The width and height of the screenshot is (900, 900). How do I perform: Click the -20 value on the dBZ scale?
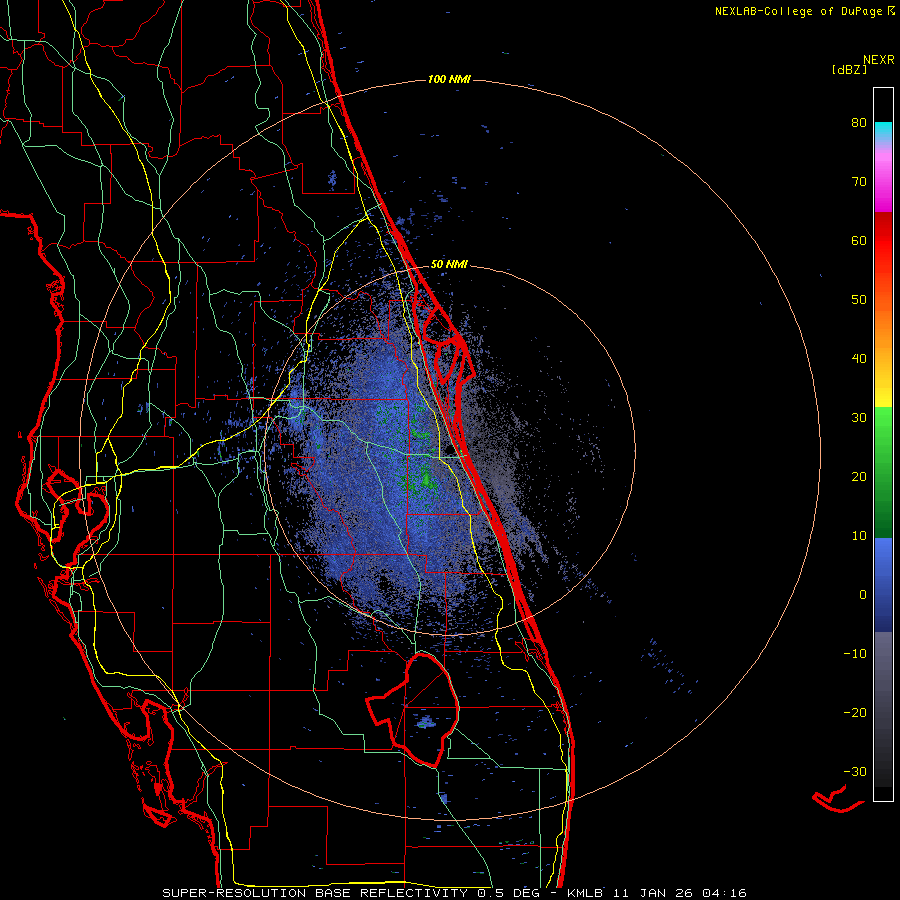click(x=855, y=713)
